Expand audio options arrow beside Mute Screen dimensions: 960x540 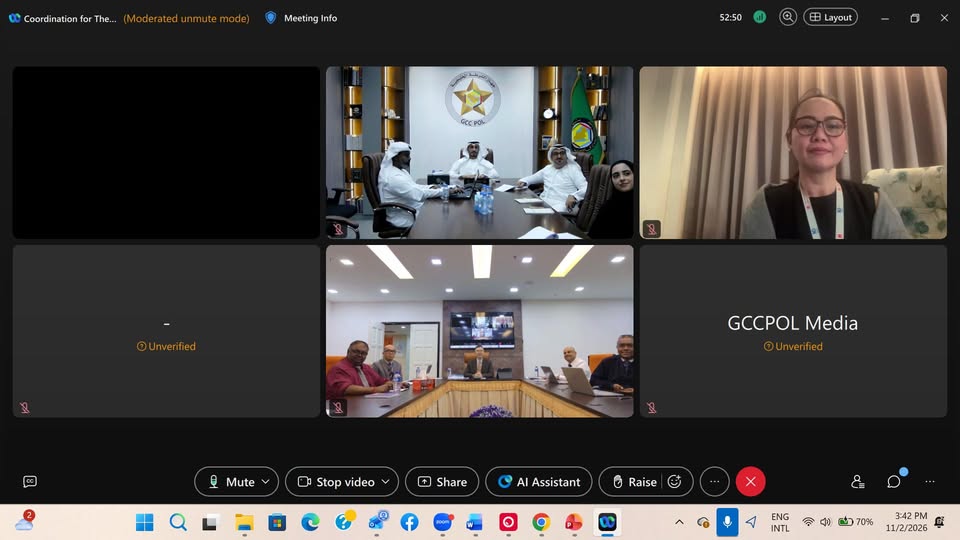coord(266,481)
